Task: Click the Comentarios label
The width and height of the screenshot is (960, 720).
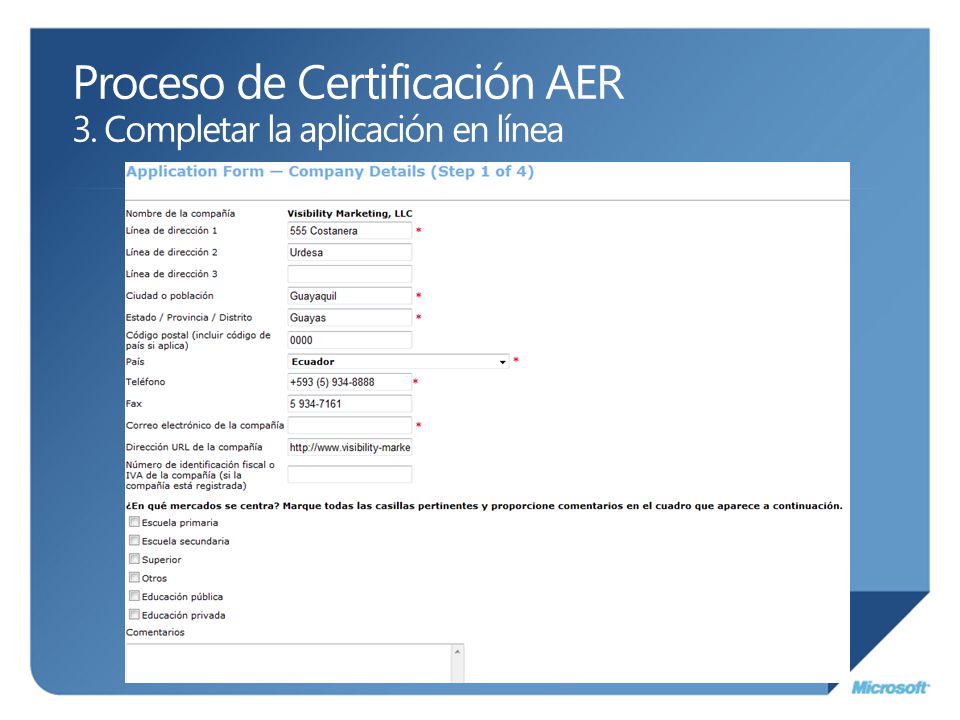Action: point(155,632)
